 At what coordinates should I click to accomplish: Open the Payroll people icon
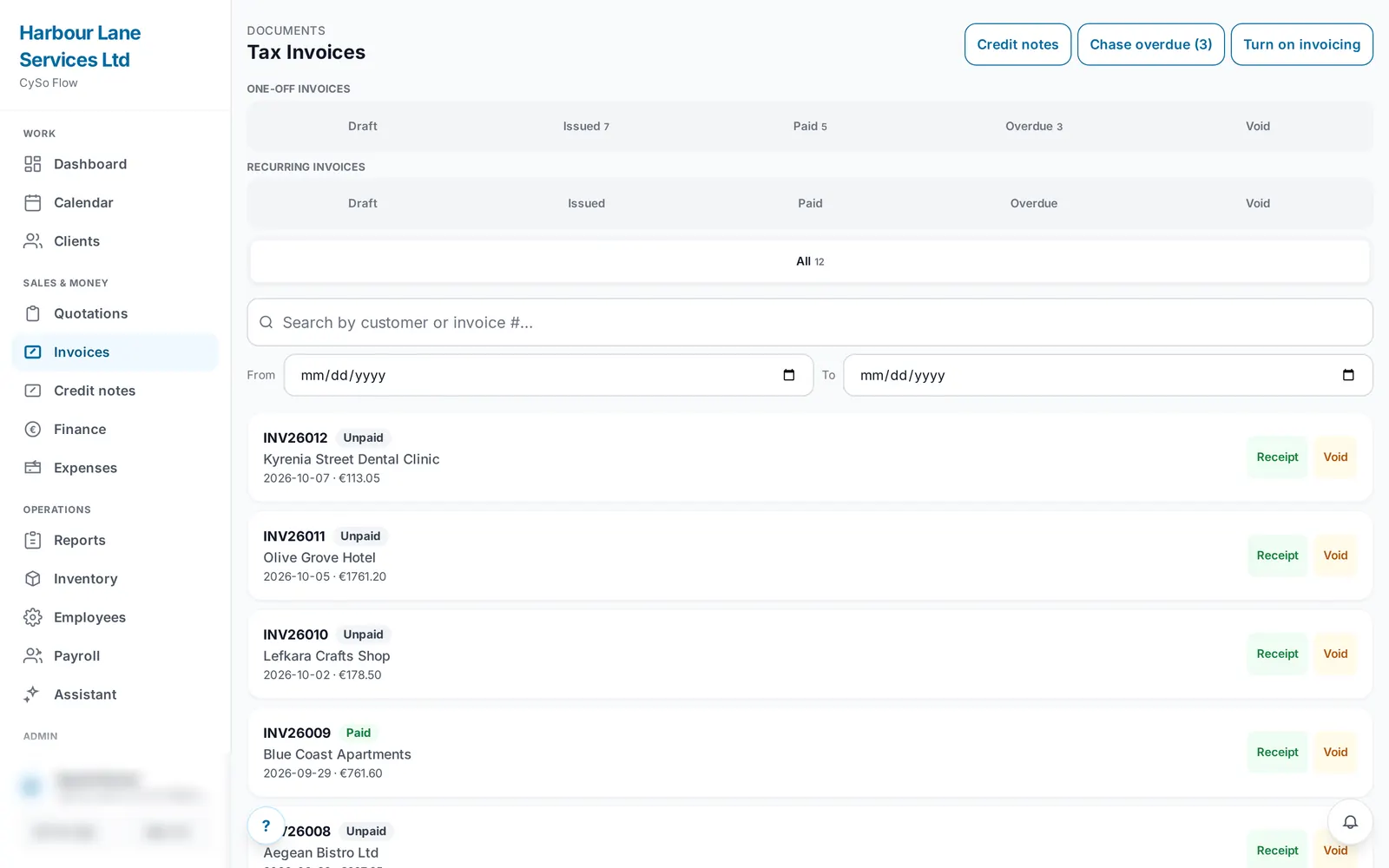pos(33,656)
